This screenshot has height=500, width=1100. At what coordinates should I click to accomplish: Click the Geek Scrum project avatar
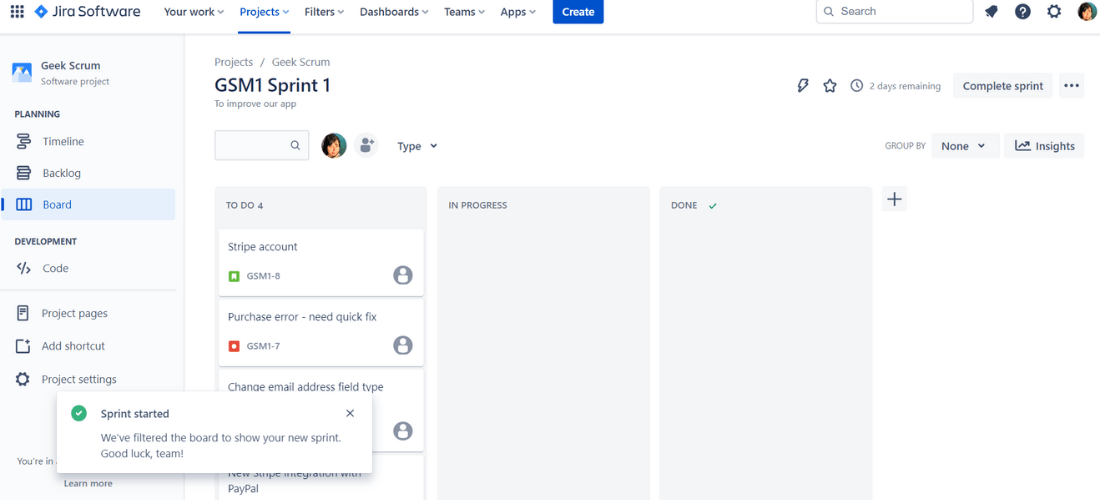[22, 72]
